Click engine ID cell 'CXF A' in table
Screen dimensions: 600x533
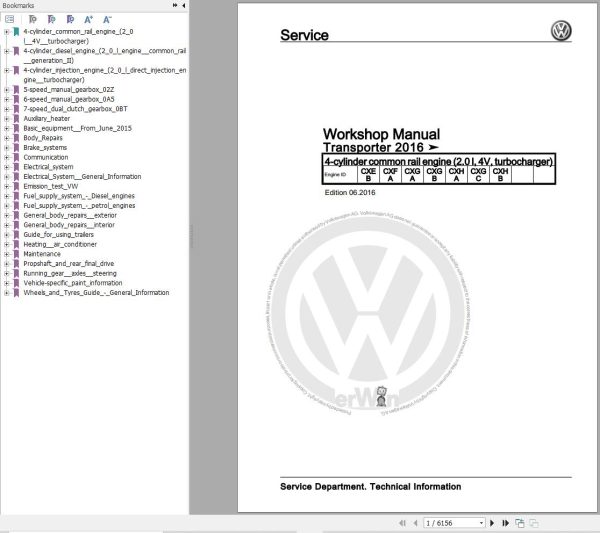(390, 174)
